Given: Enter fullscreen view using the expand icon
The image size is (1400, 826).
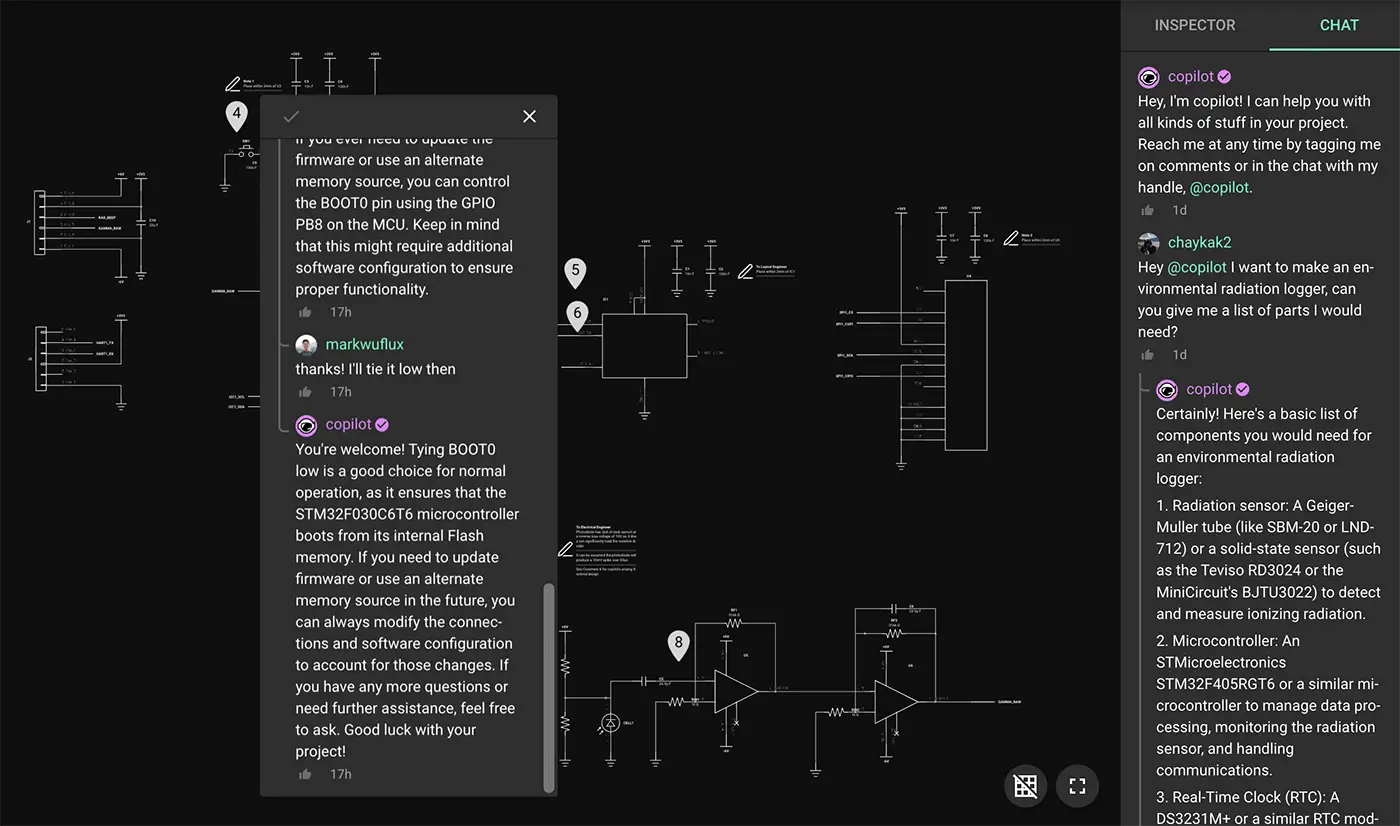Looking at the screenshot, I should 1077,786.
